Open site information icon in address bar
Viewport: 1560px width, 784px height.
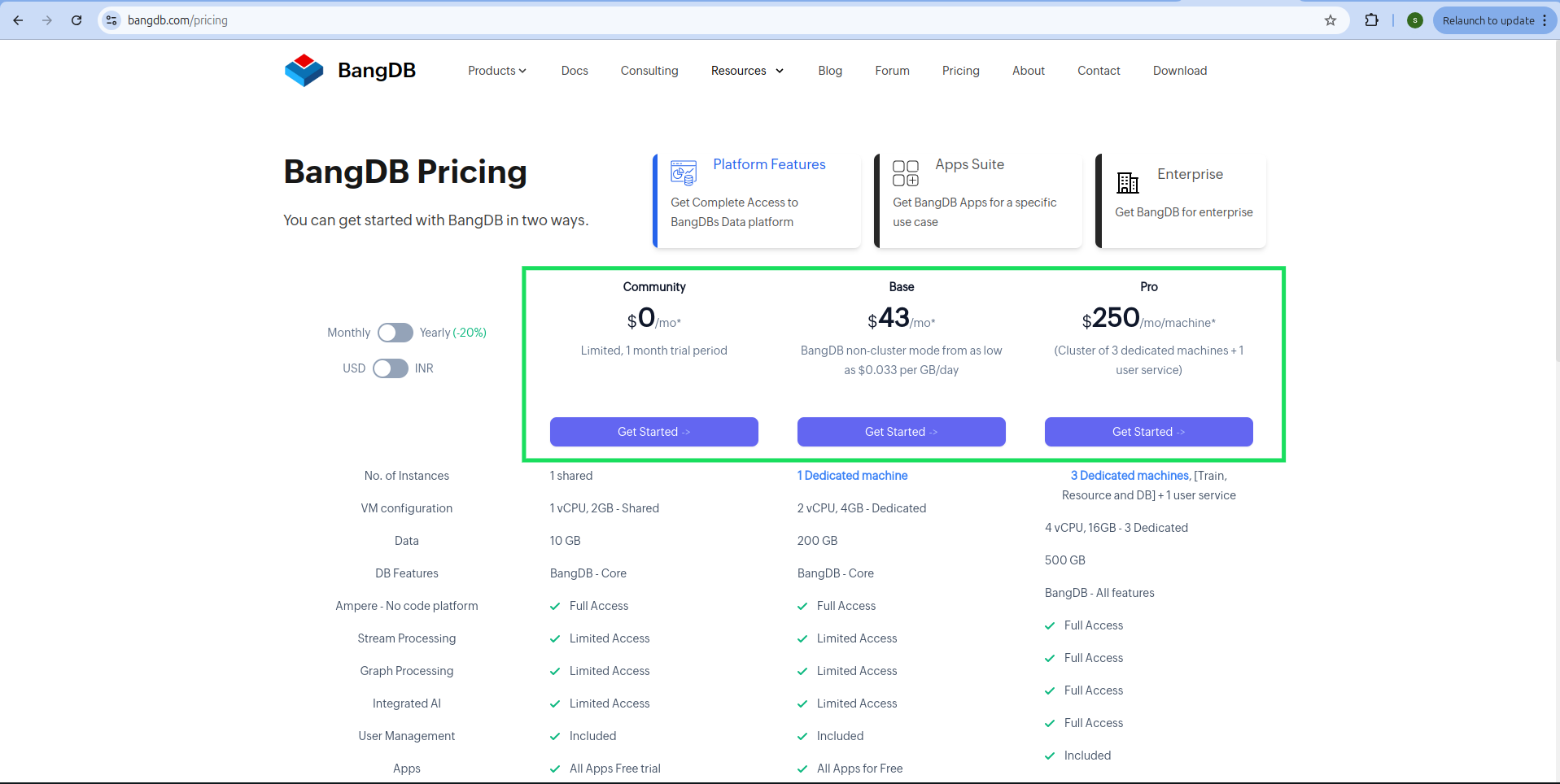pyautogui.click(x=112, y=20)
